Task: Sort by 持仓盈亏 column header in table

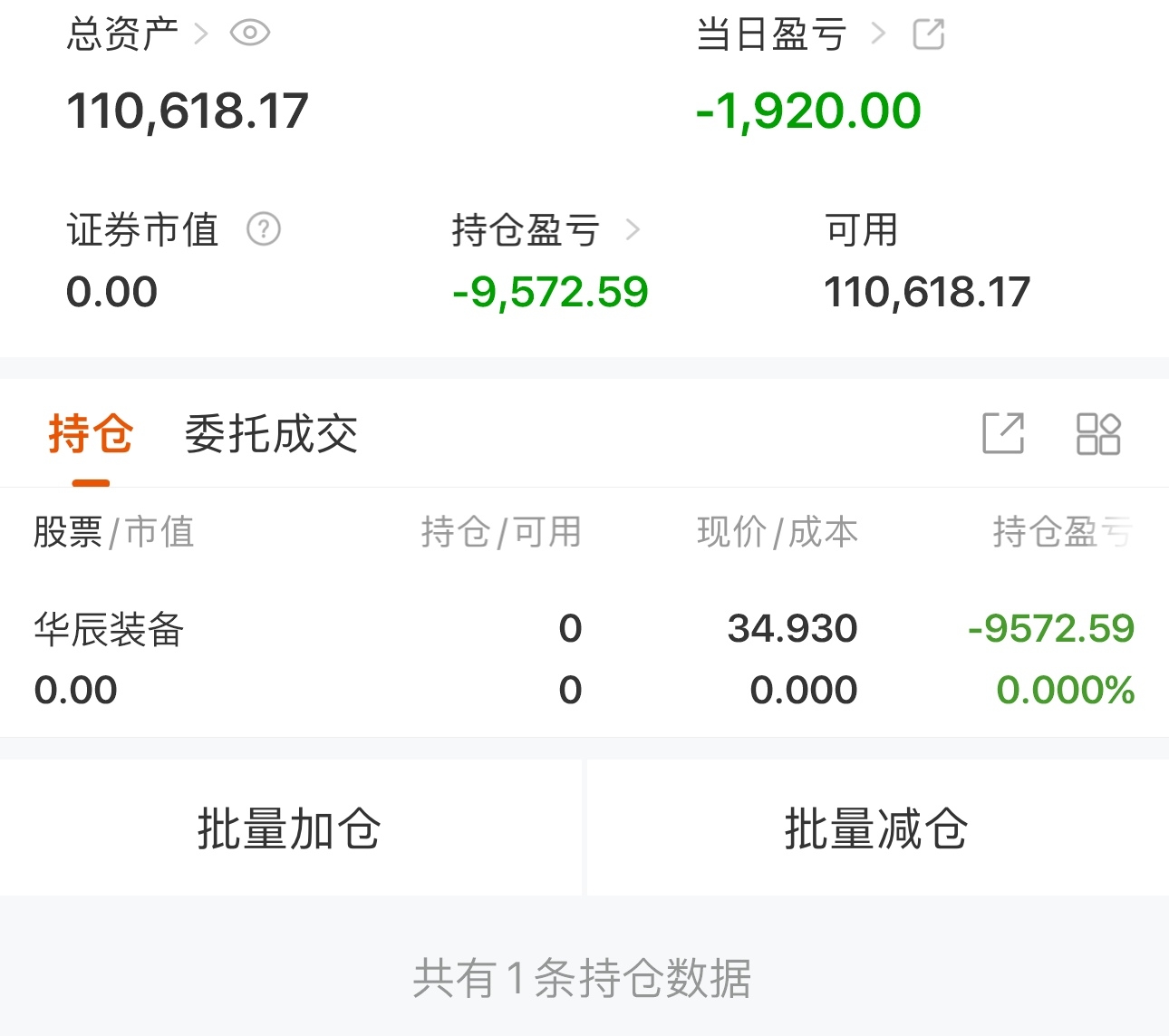Action: [1063, 532]
